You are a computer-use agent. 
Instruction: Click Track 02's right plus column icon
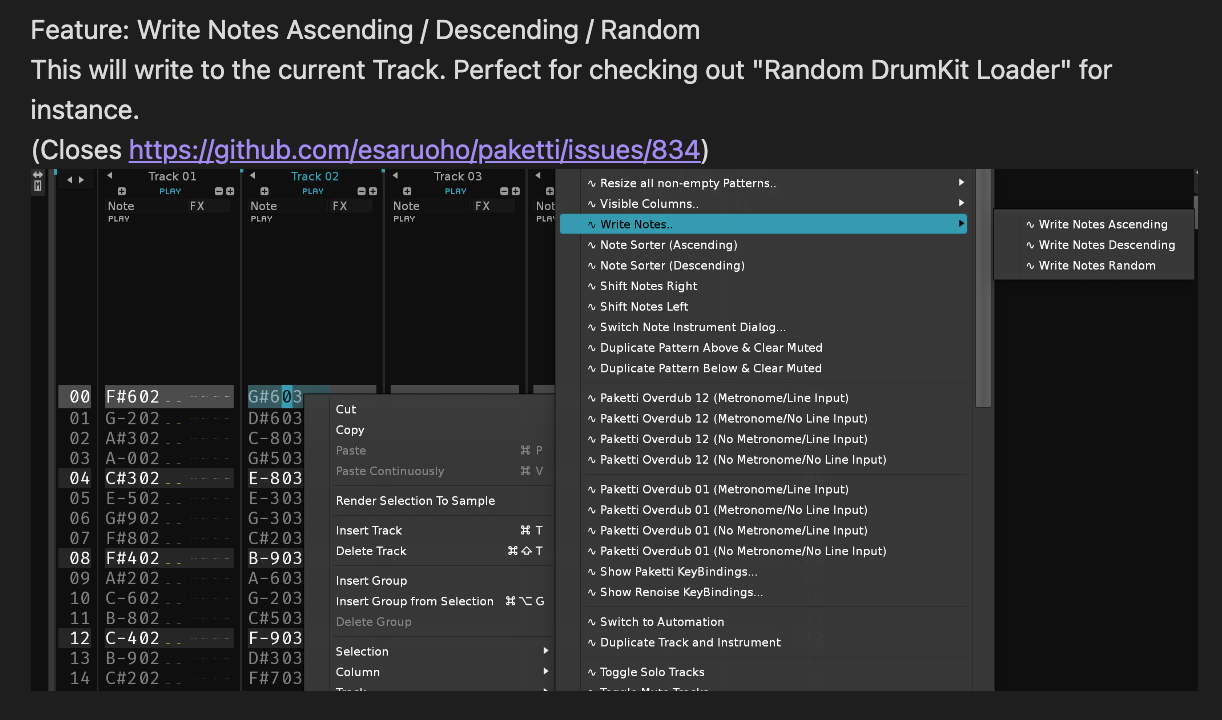373,191
